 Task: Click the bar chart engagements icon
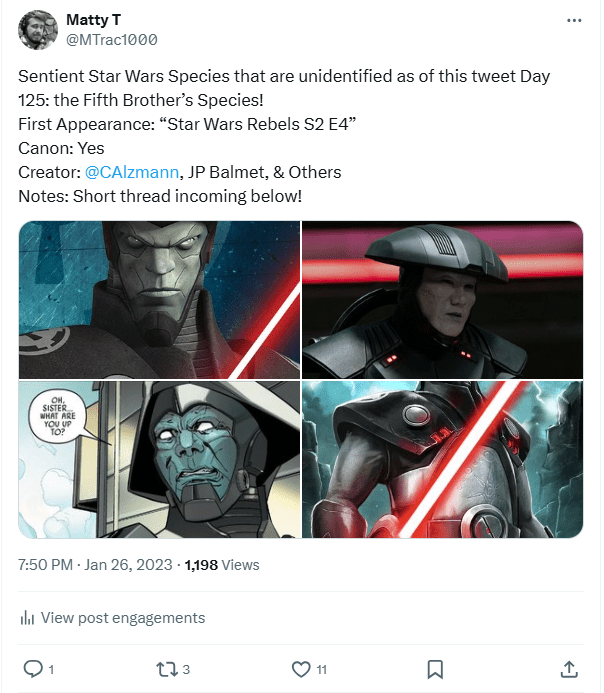pos(27,618)
